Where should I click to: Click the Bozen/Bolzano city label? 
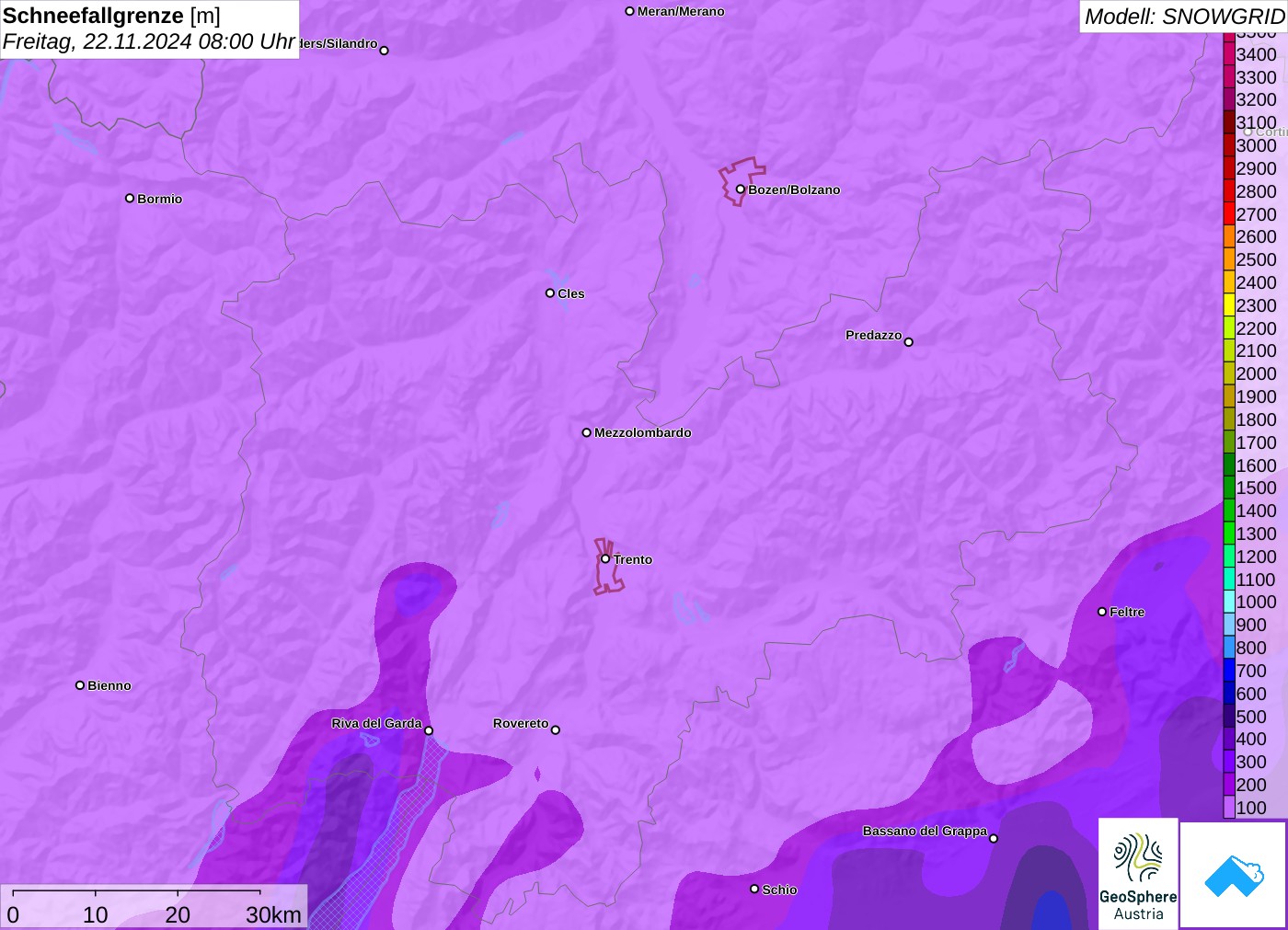pyautogui.click(x=794, y=189)
